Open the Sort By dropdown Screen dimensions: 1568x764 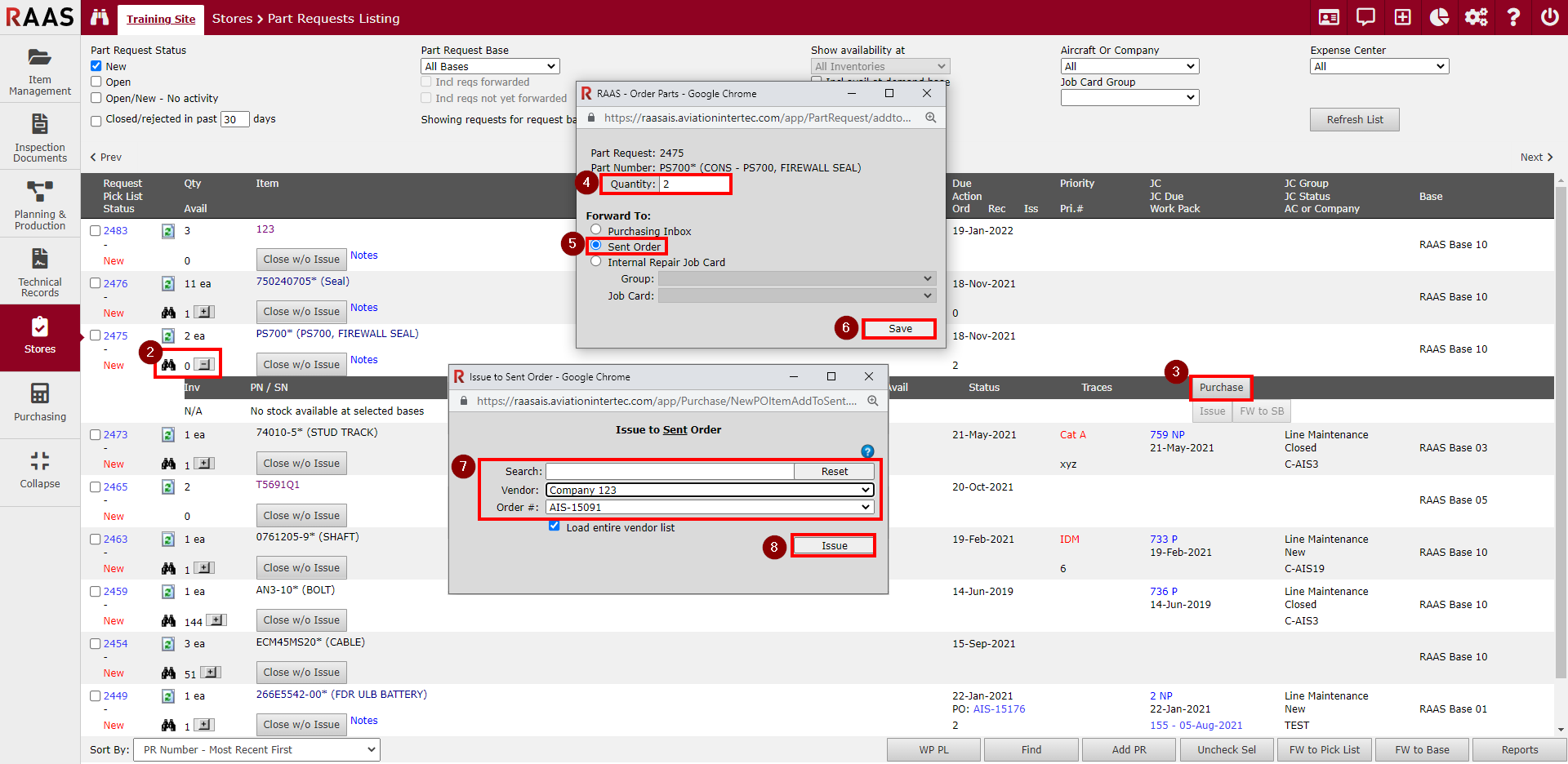(258, 749)
